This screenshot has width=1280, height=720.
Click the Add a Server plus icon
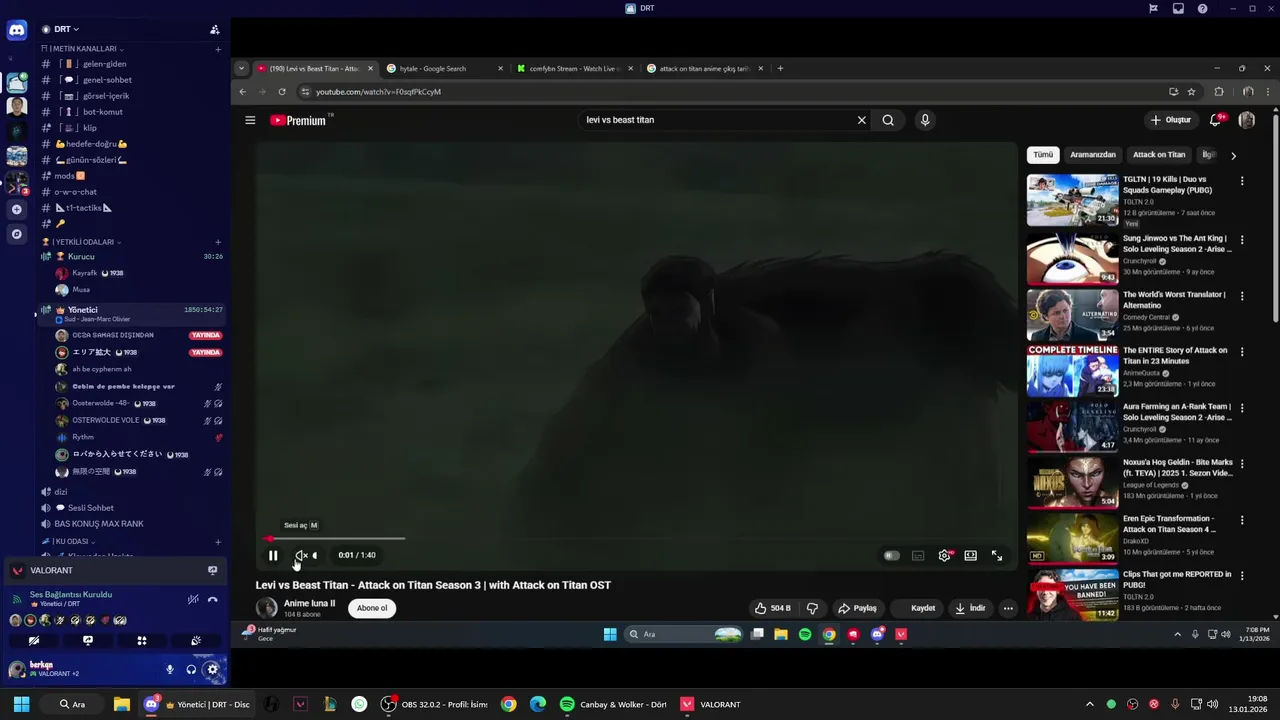(x=17, y=210)
